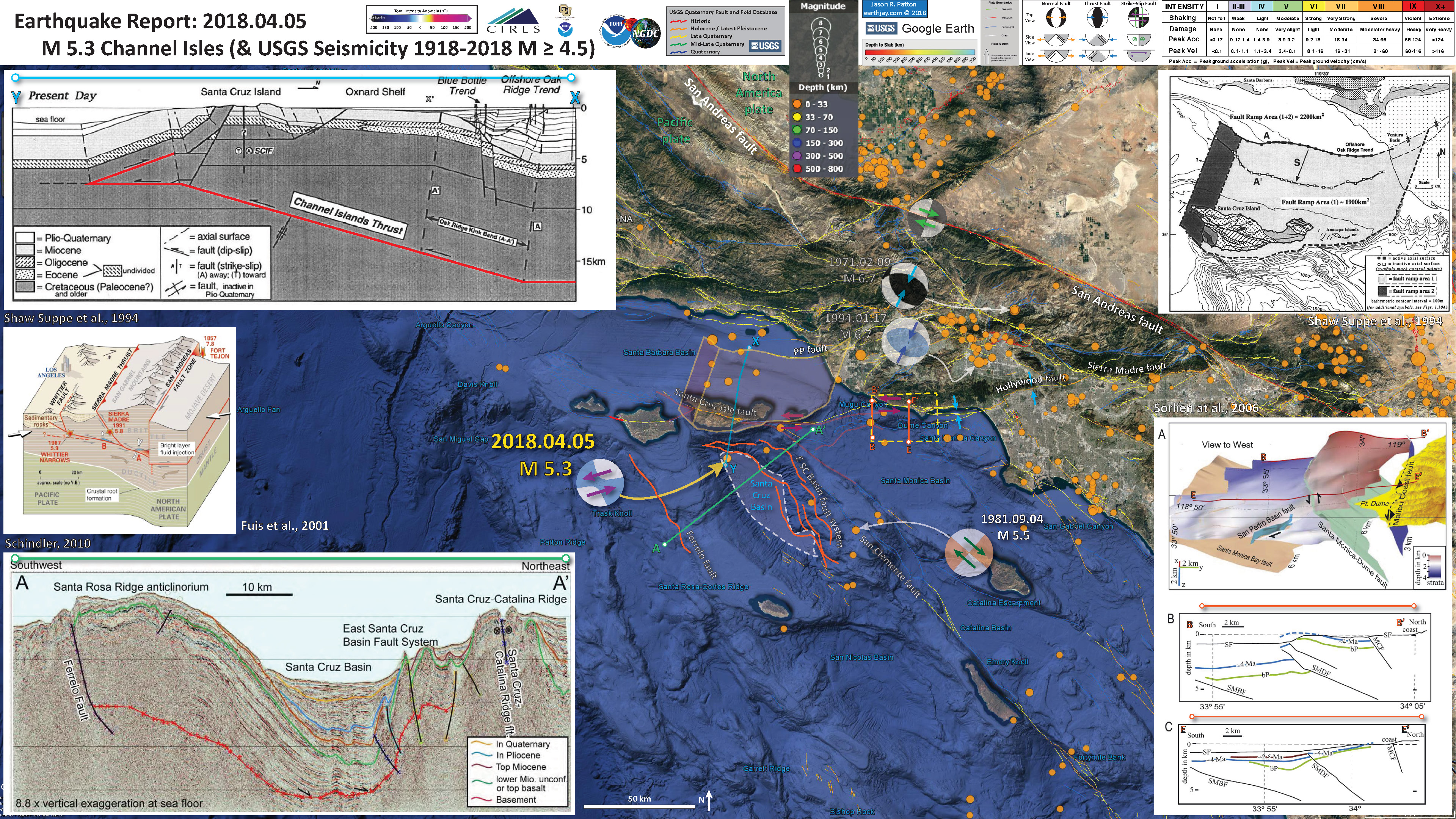Click the CIRES logo
Viewport: 1456px width, 819px height.
513,21
